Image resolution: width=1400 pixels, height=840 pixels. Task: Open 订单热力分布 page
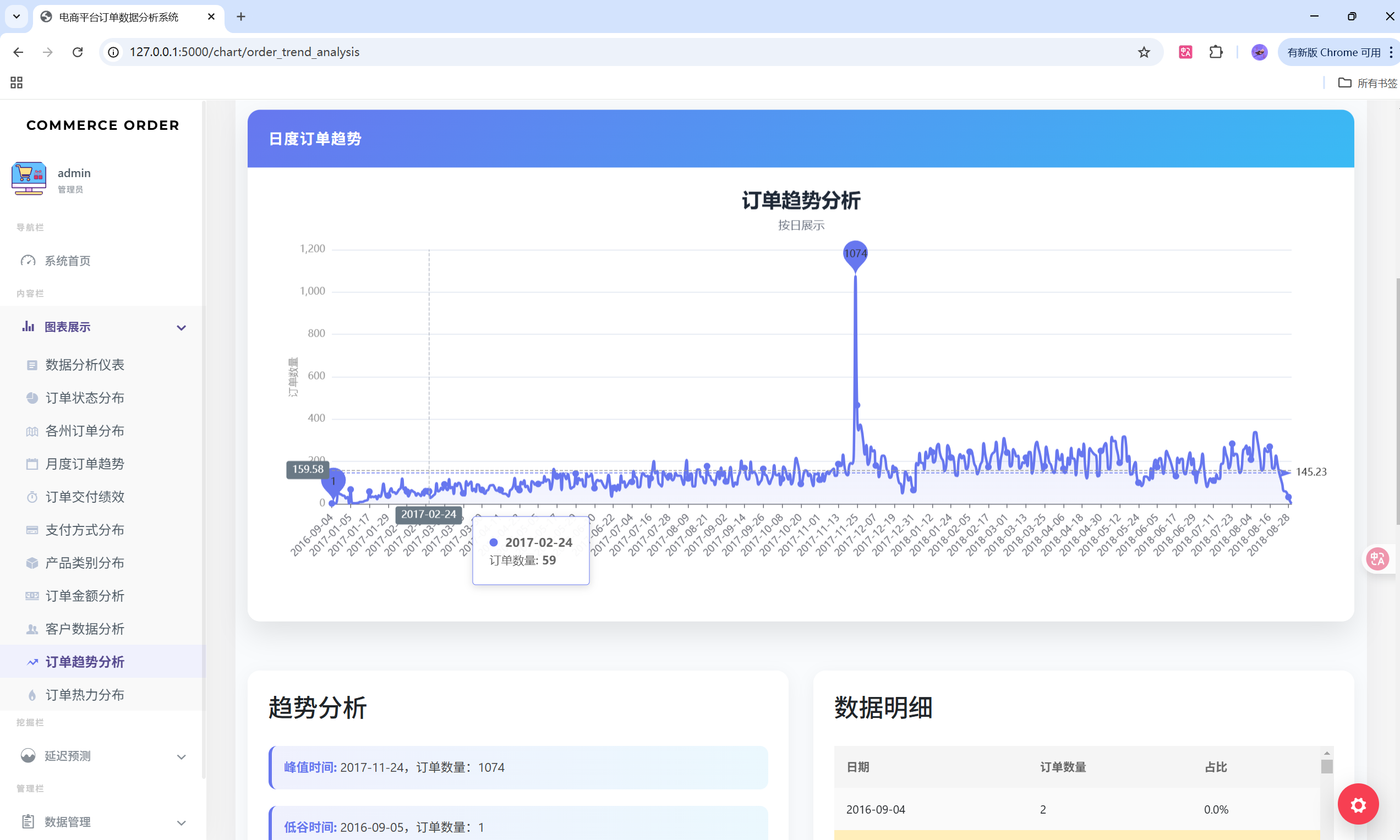pyautogui.click(x=84, y=695)
